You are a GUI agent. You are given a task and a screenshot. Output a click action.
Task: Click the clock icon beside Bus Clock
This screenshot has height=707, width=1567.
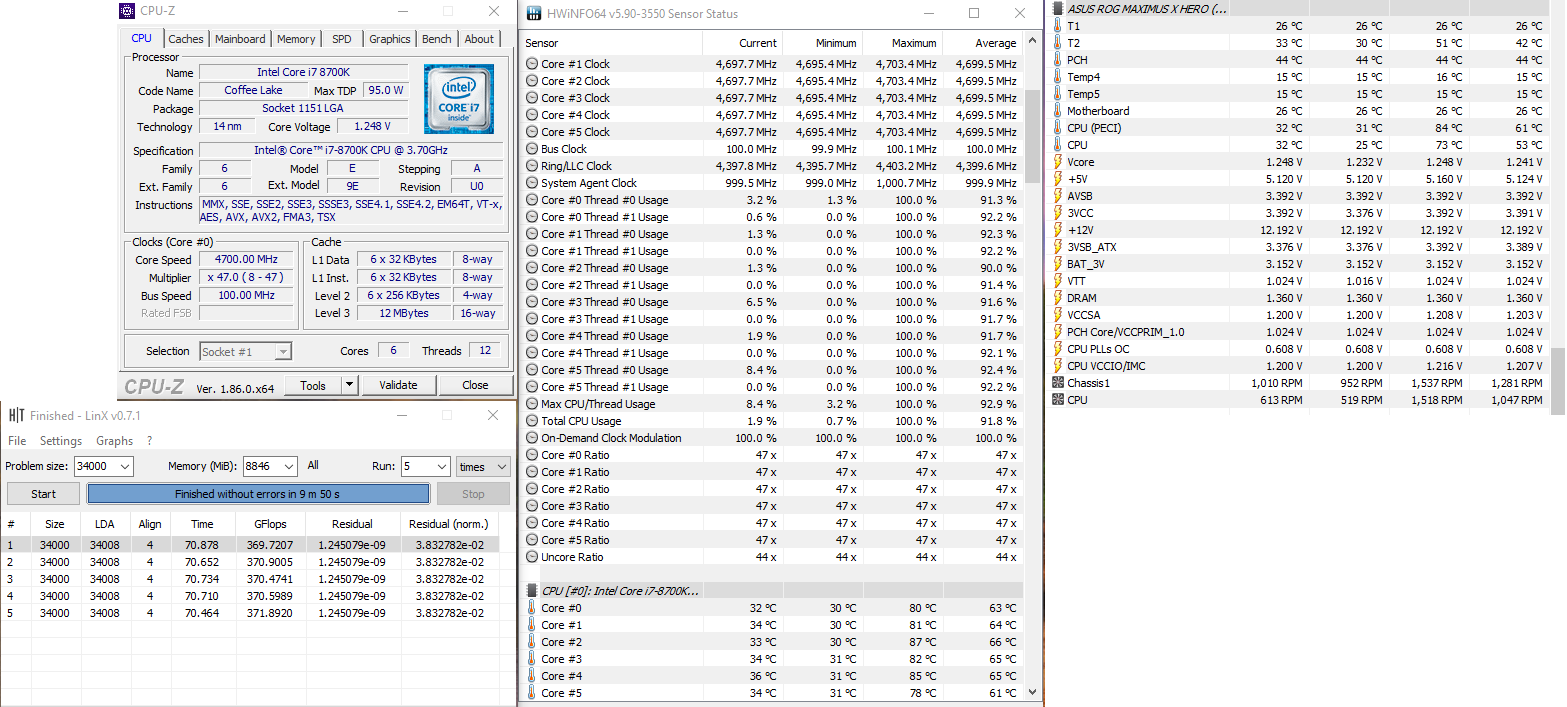click(x=532, y=149)
